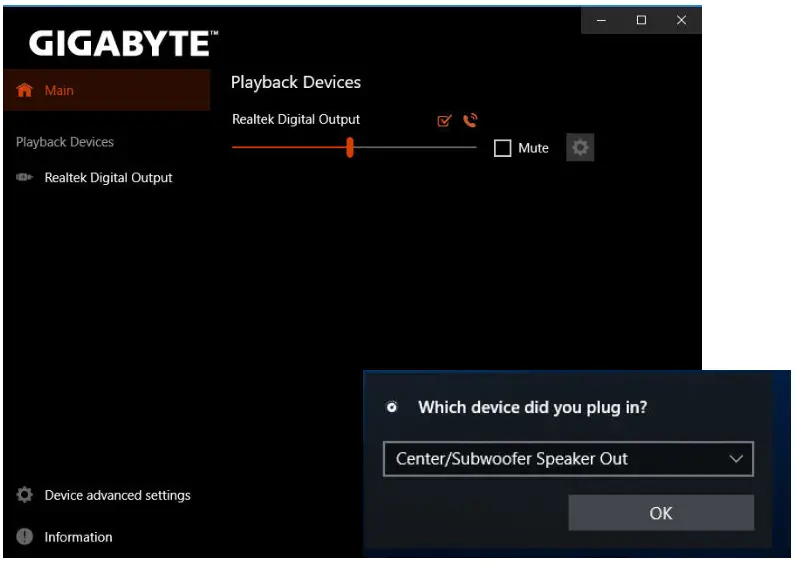Confirm with the OK button
The image size is (800, 565).
tap(661, 513)
